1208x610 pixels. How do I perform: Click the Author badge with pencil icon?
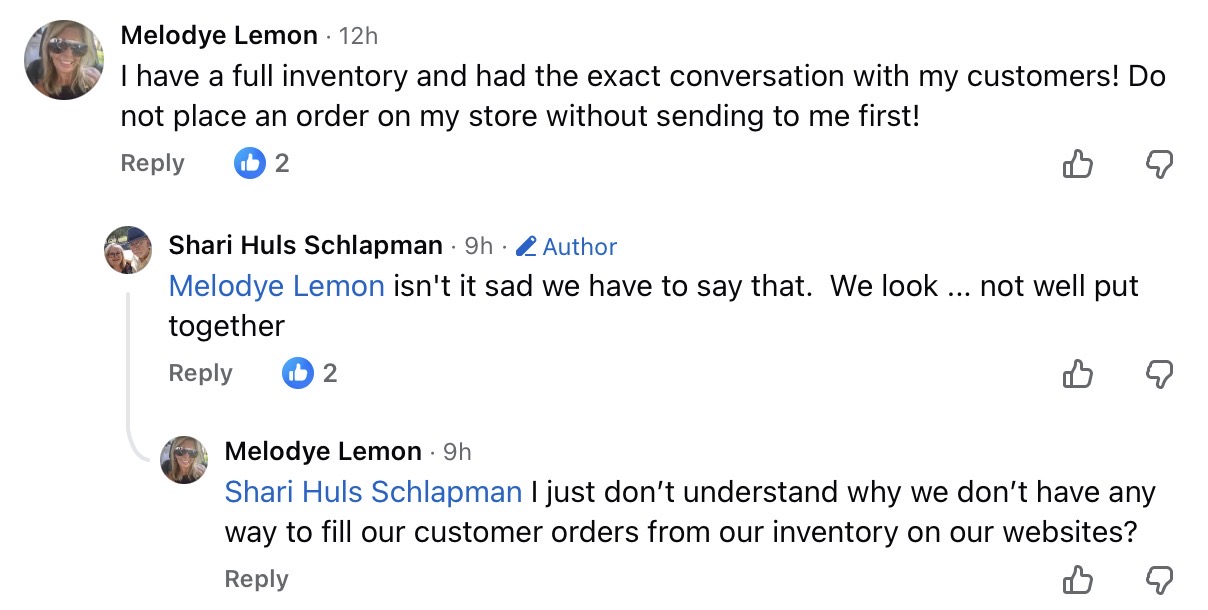(x=567, y=246)
